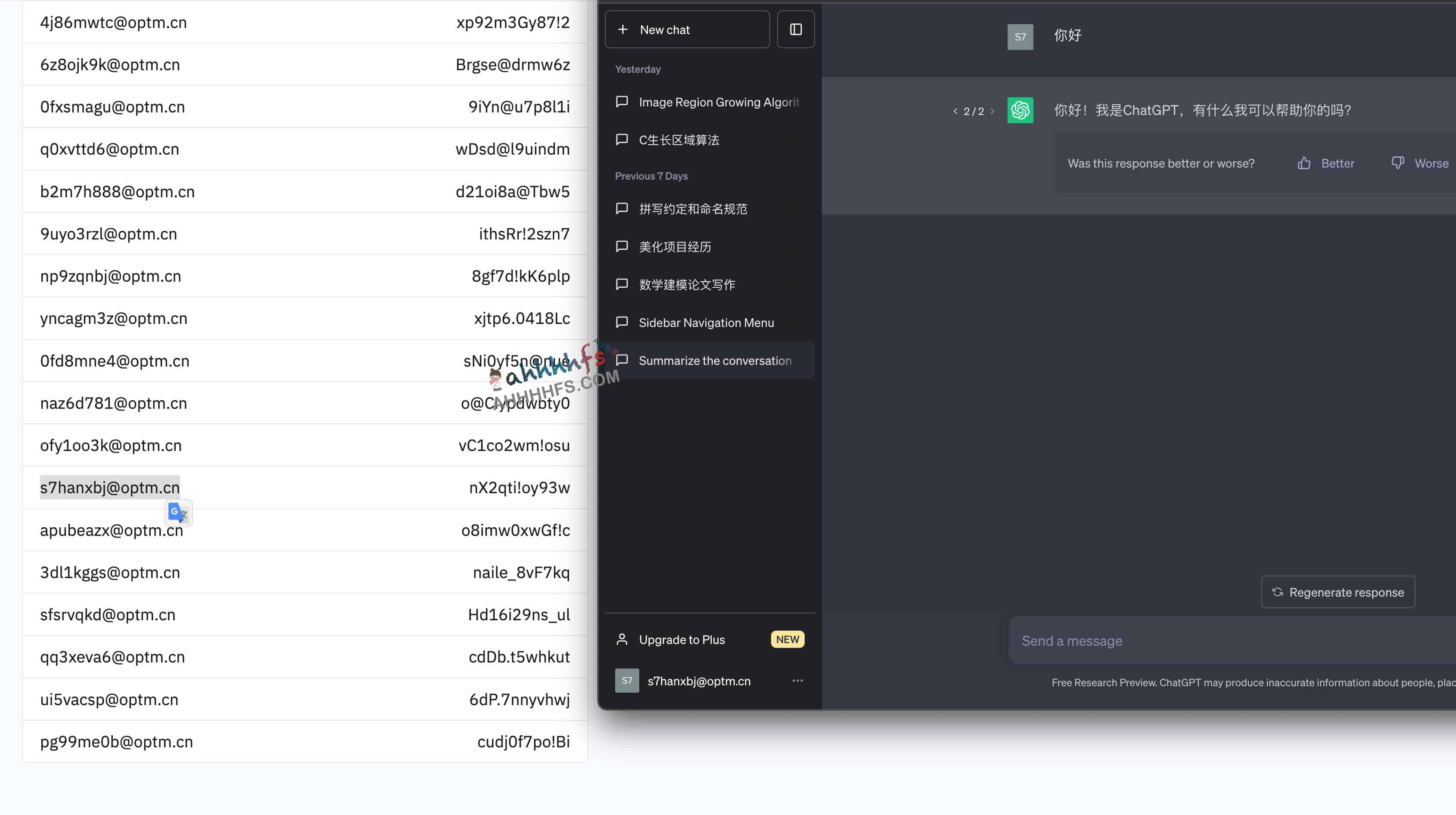This screenshot has height=815, width=1456.
Task: Click the sidebar toggle icon
Action: coord(796,29)
